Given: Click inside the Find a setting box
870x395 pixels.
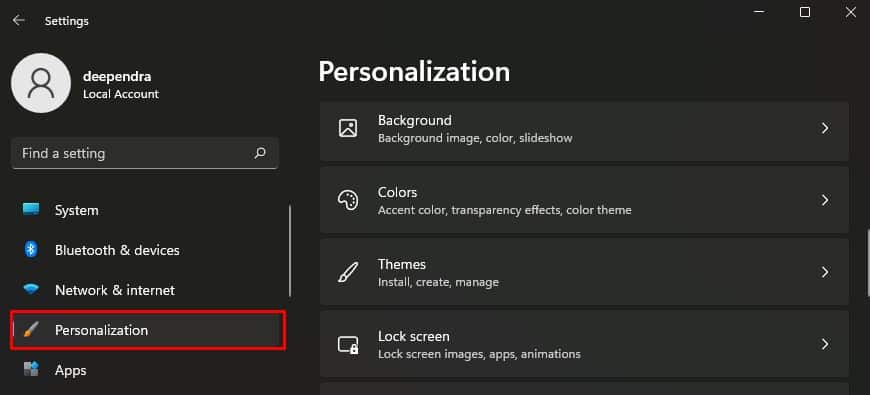Looking at the screenshot, I should point(145,153).
